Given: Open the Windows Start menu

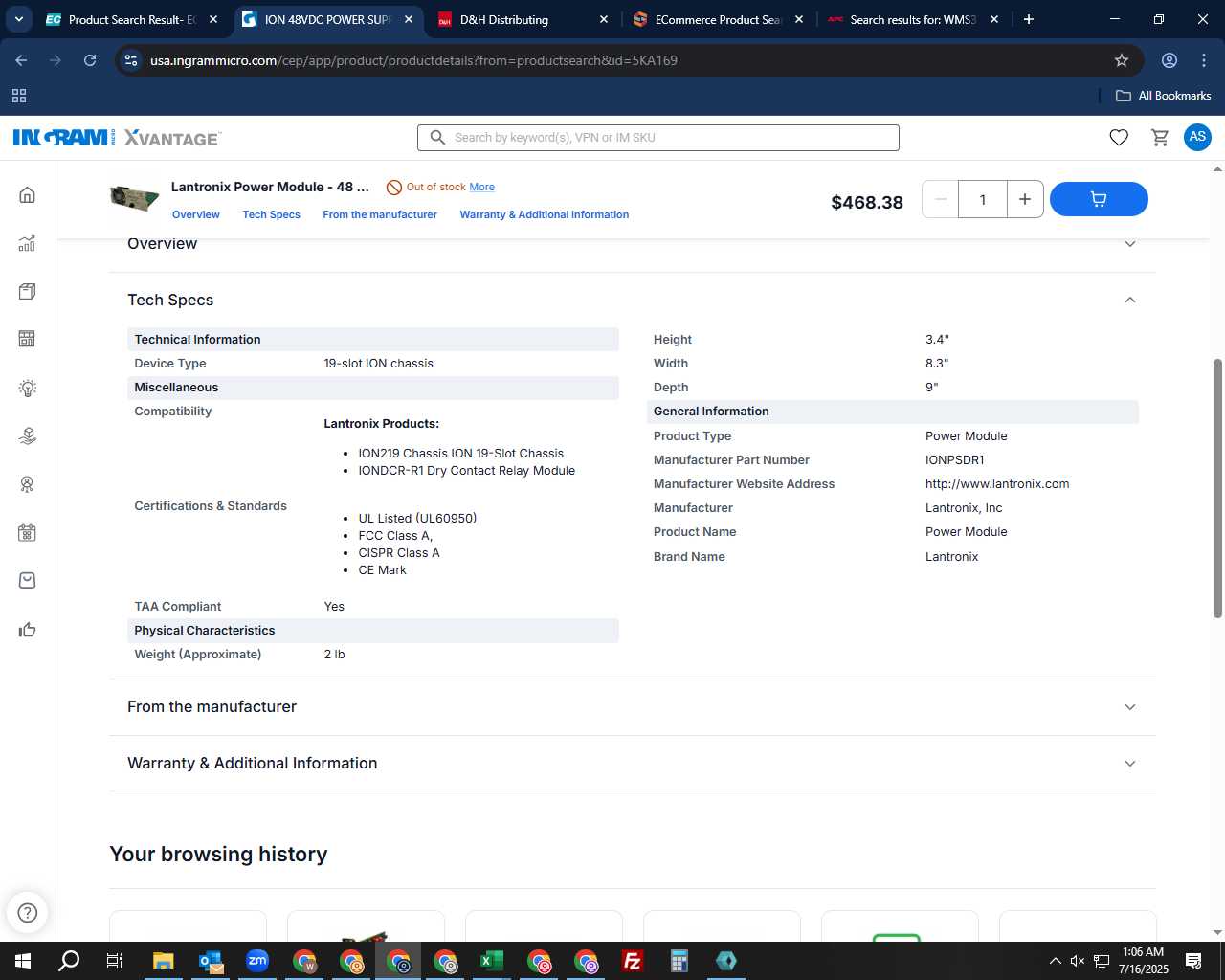Looking at the screenshot, I should 23,961.
